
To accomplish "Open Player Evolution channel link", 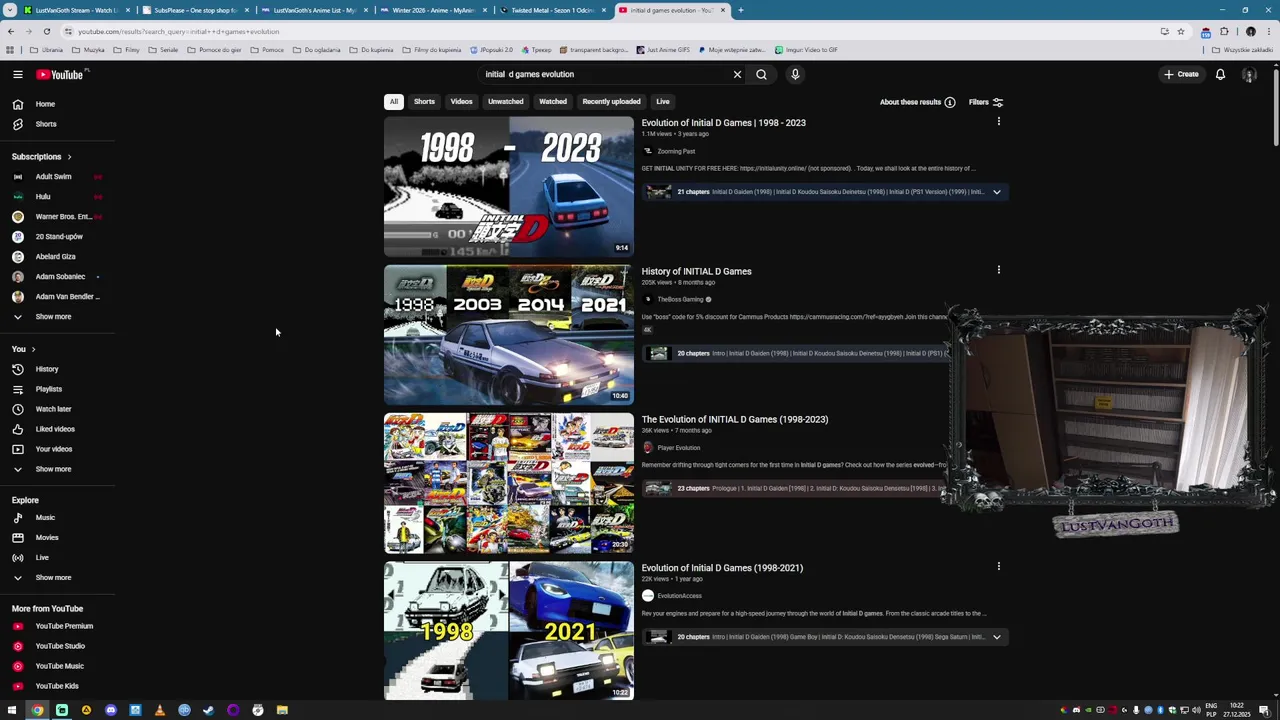I will coord(678,447).
